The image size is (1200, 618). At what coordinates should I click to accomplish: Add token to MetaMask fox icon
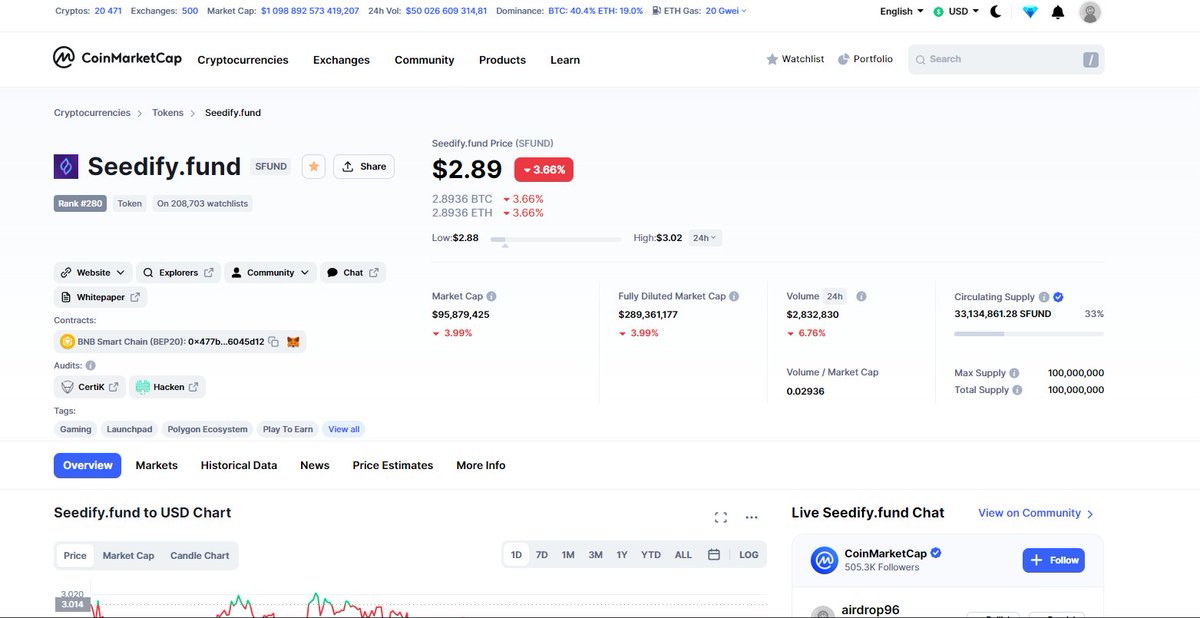click(293, 342)
